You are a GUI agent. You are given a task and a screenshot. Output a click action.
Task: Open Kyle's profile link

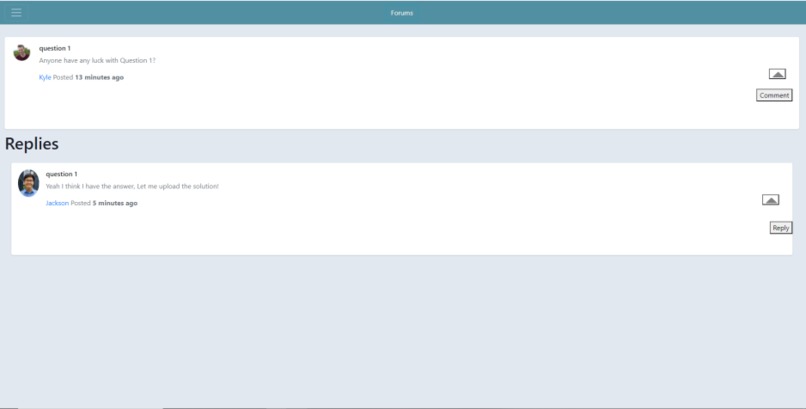45,78
